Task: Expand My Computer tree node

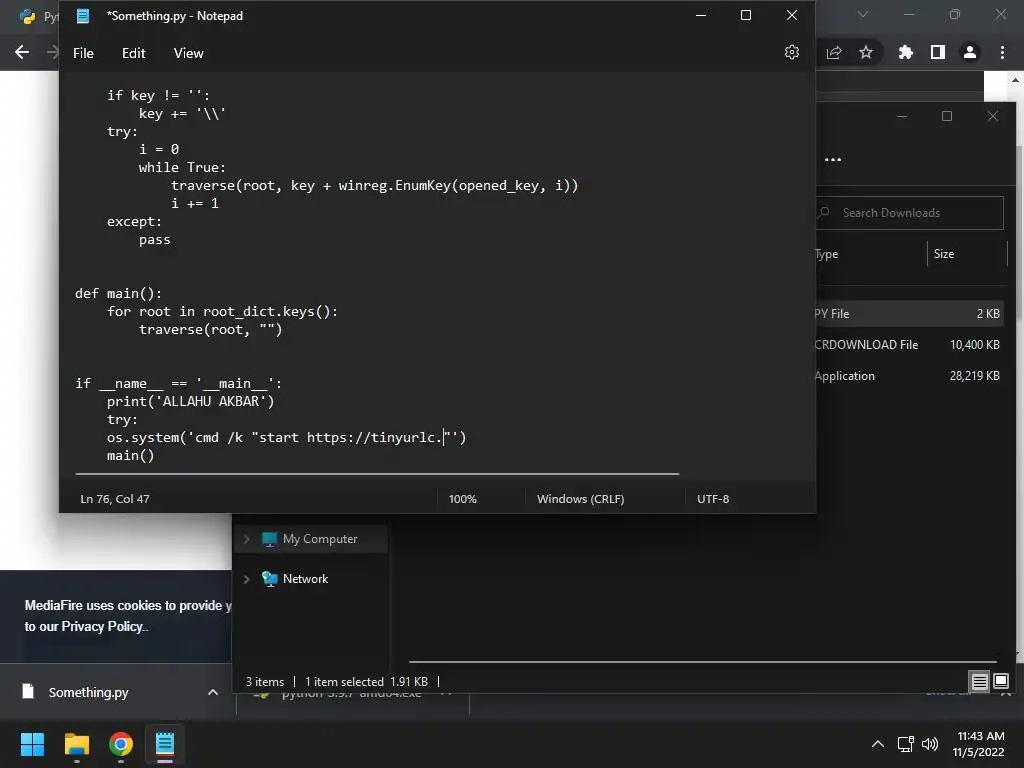Action: pyautogui.click(x=247, y=539)
